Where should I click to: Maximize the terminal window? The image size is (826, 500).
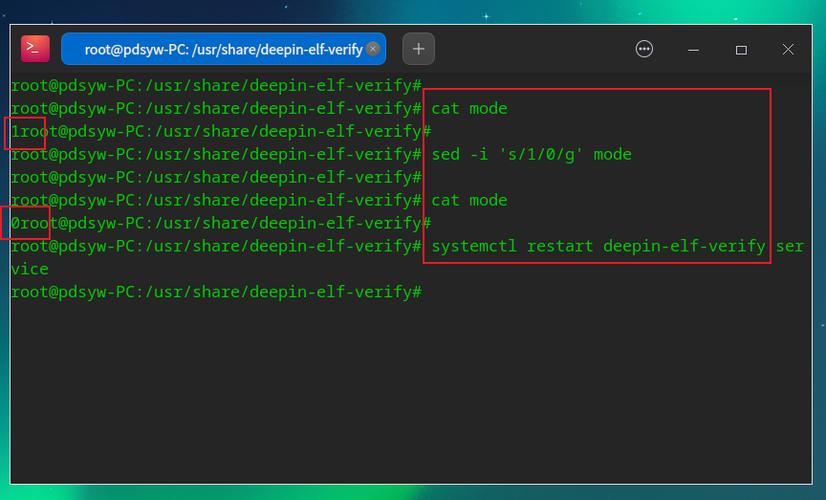point(741,50)
